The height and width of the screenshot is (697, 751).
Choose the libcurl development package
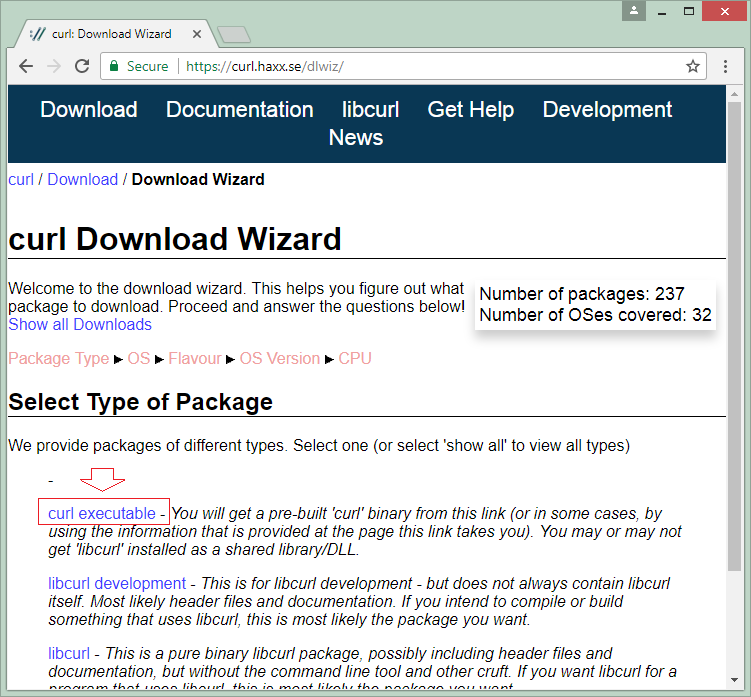(x=117, y=583)
